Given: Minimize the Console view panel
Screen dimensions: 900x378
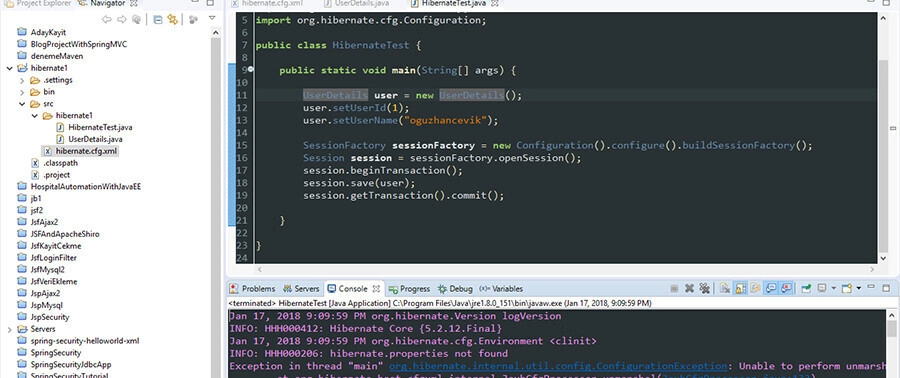Looking at the screenshot, I should point(872,287).
